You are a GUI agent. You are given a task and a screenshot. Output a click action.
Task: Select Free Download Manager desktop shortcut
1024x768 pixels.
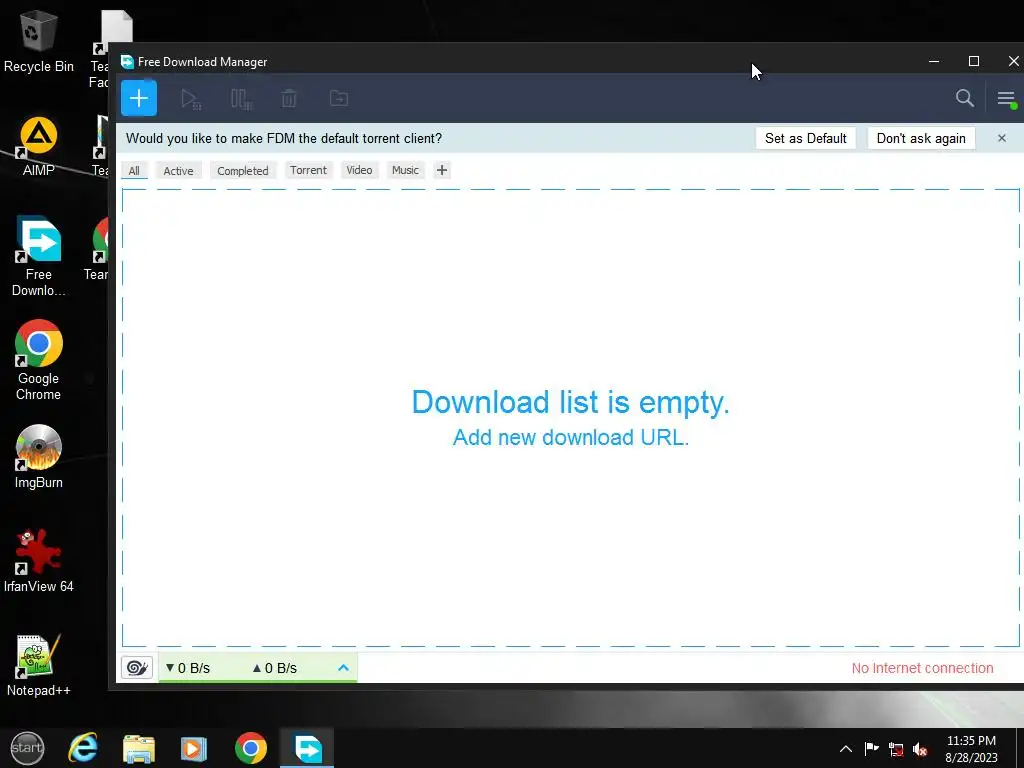tap(39, 256)
